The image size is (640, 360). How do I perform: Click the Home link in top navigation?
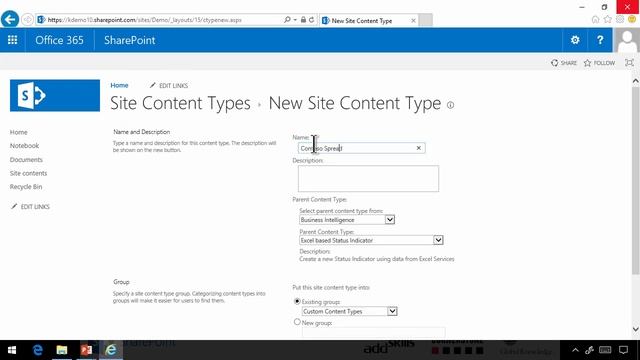[x=119, y=85]
